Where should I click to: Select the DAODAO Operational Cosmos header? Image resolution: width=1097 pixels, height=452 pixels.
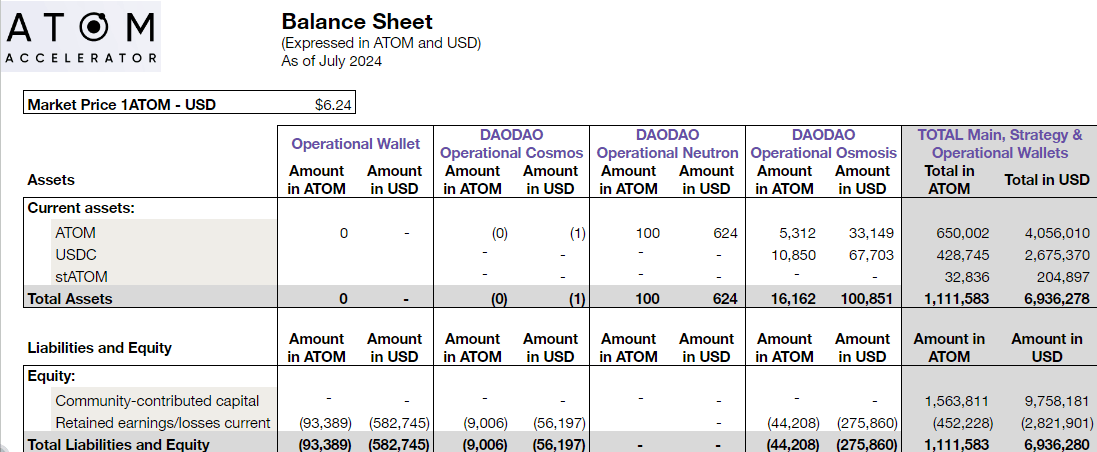[511, 144]
